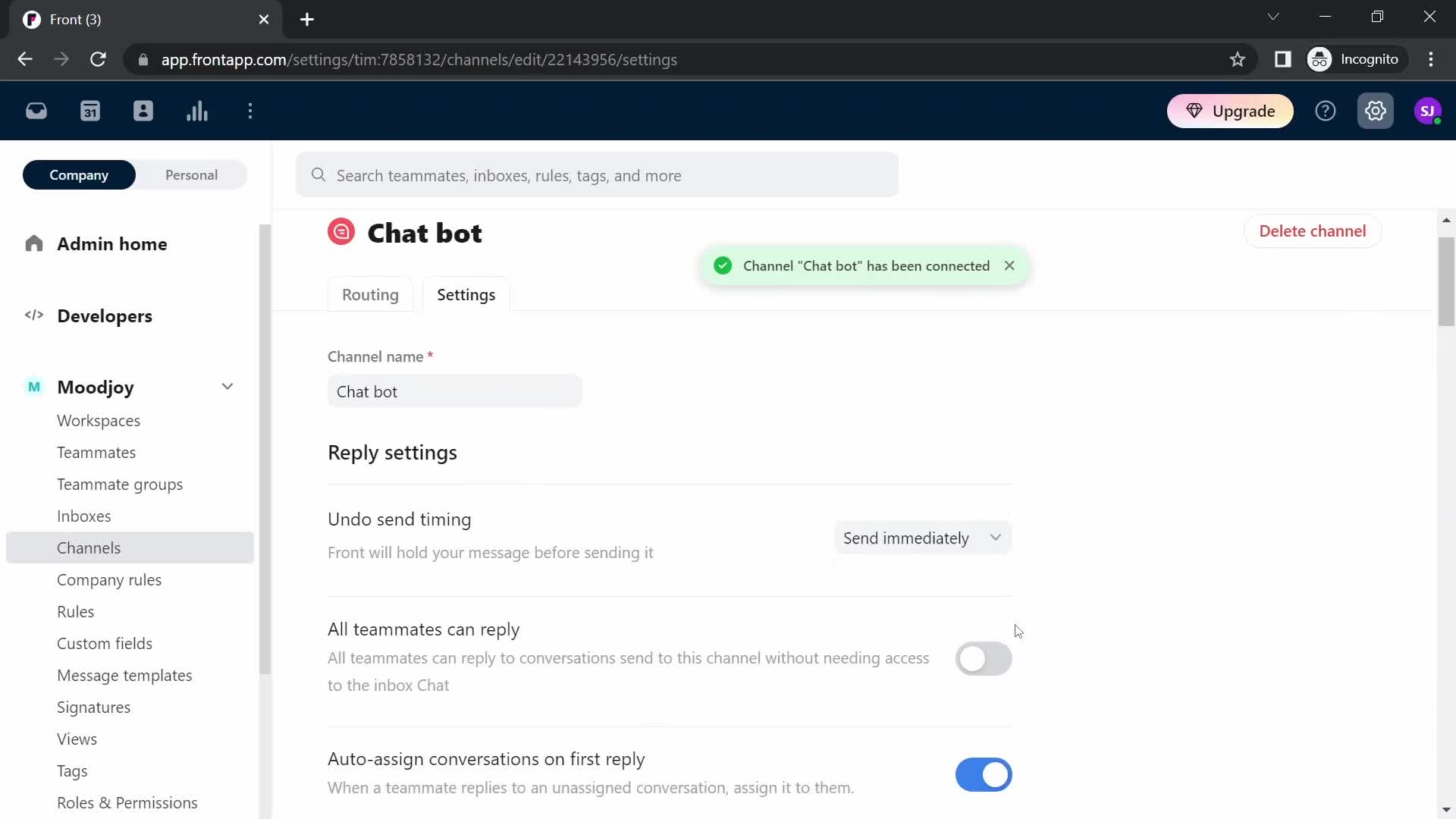Screen dimensions: 1456x819
Task: Expand the Company tab selector
Action: (x=78, y=175)
